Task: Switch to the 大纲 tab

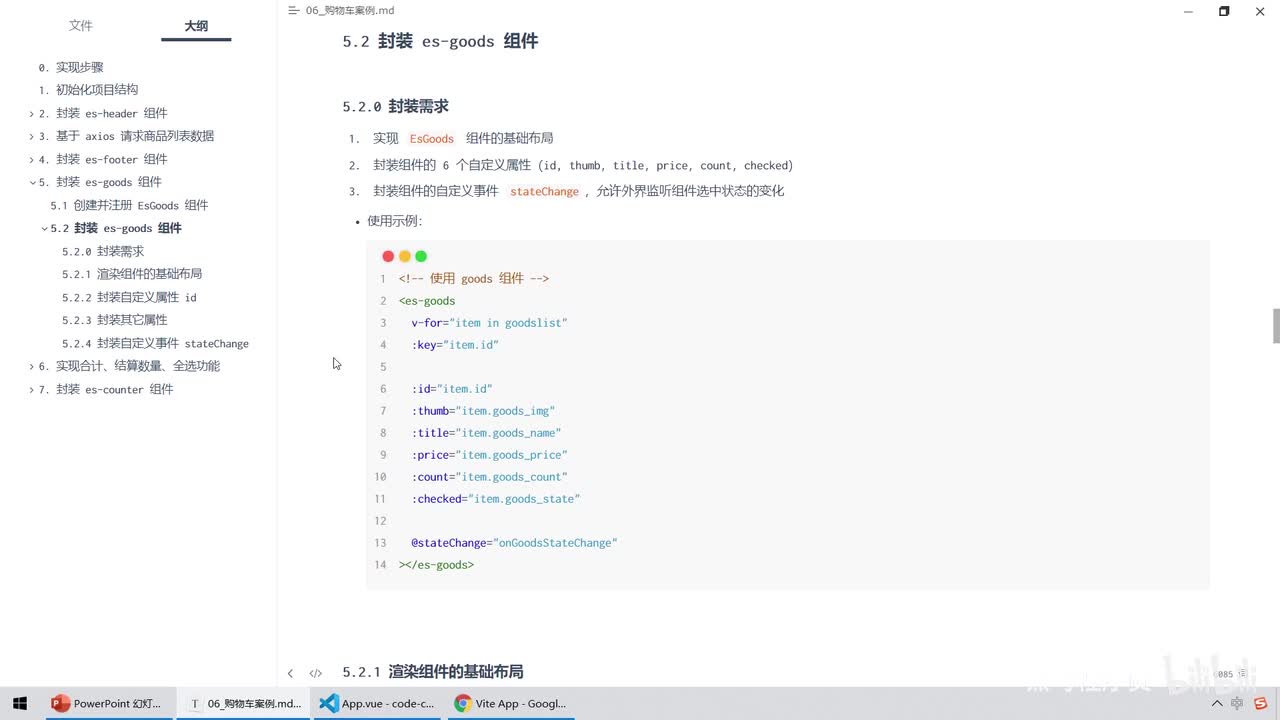Action: pyautogui.click(x=196, y=26)
